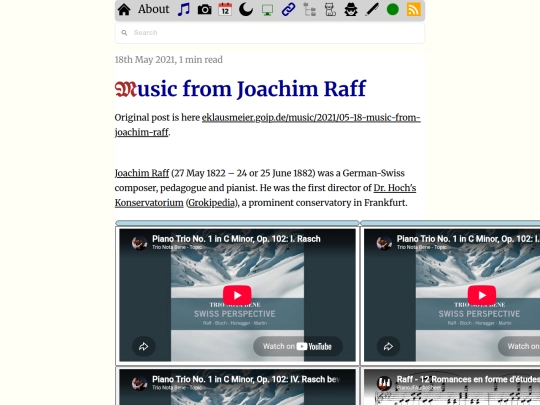Image resolution: width=540 pixels, height=405 pixels.
Task: Click the cat icon in navbar
Action: pos(330,10)
